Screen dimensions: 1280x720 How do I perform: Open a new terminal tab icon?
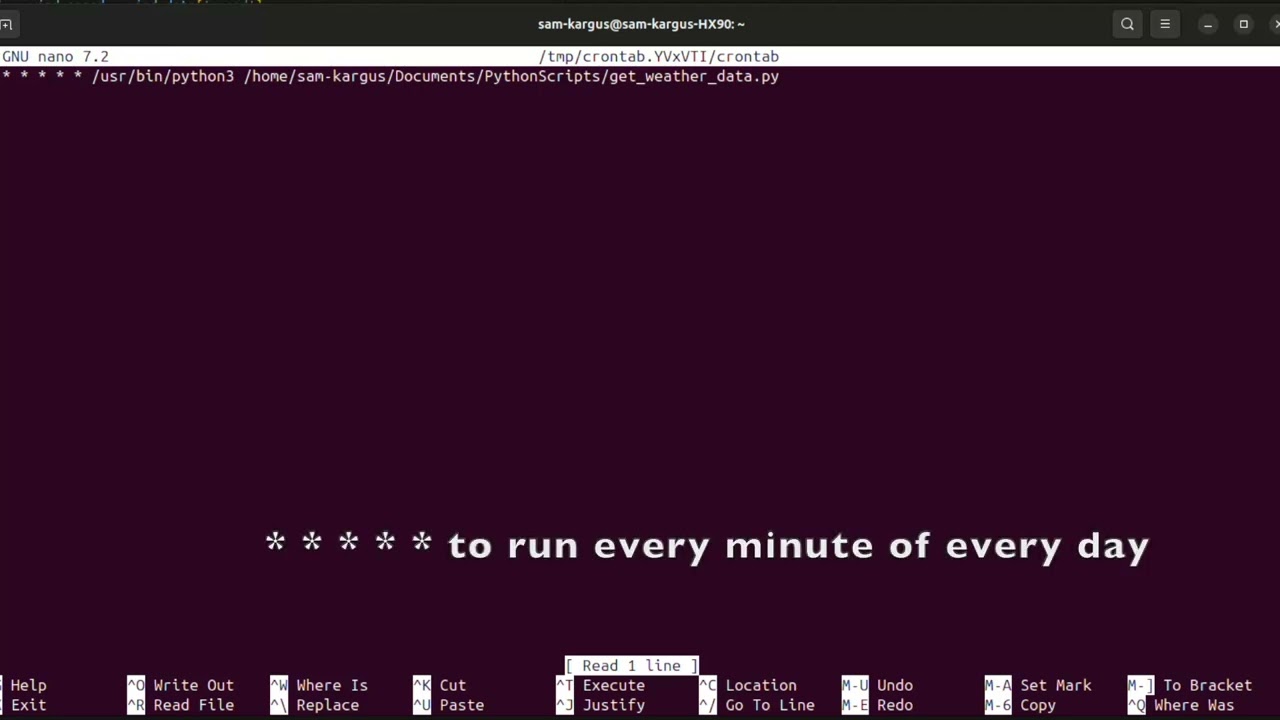(6, 24)
